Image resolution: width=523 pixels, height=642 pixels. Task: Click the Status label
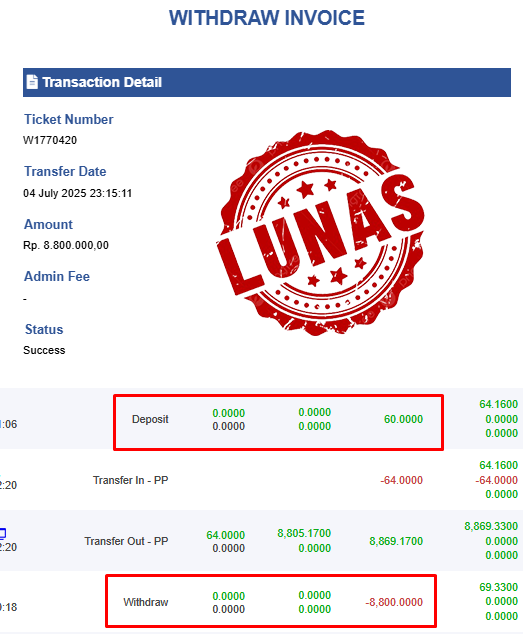(44, 329)
